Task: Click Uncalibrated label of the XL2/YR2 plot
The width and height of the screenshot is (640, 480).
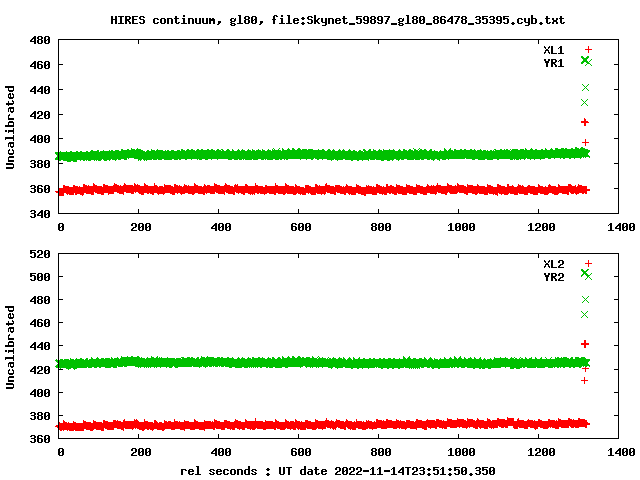Action: click(10, 347)
